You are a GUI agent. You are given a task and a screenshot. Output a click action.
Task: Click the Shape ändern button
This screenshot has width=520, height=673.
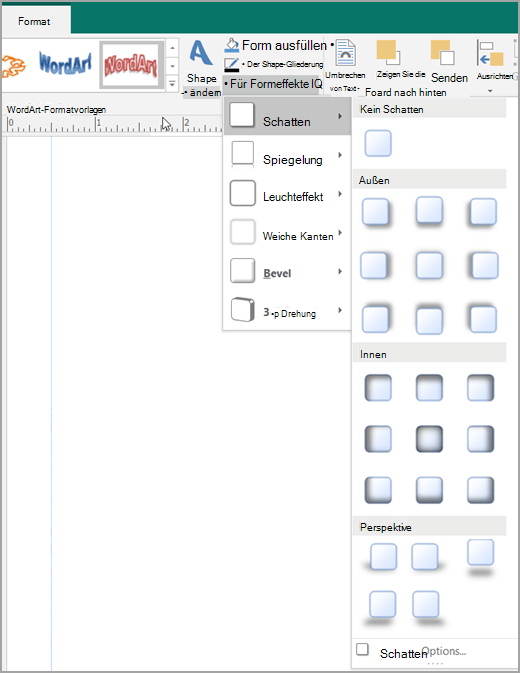click(201, 68)
